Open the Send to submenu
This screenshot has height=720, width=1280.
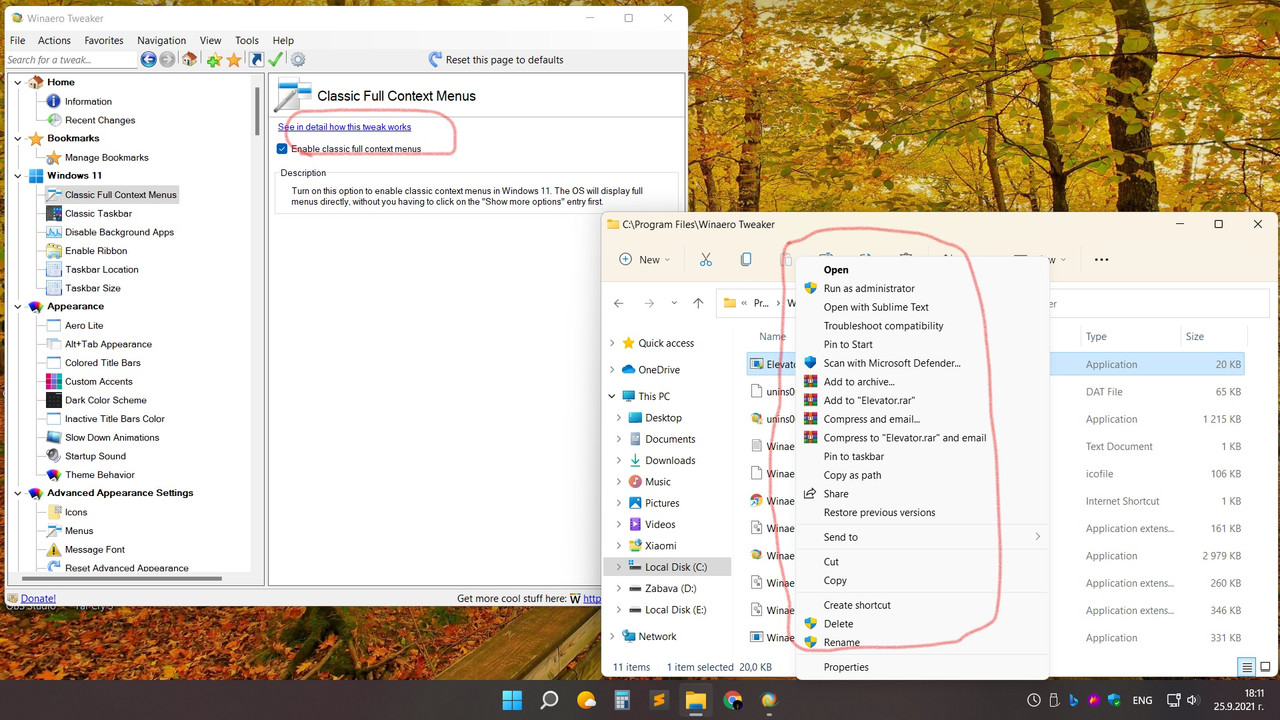922,537
